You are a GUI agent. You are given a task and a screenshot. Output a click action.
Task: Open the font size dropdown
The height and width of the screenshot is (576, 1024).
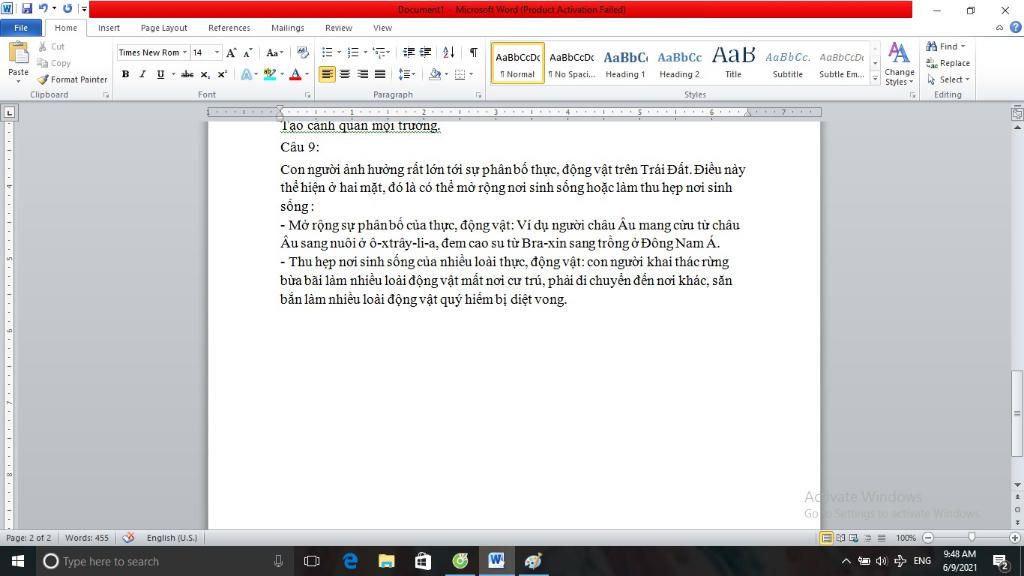click(217, 53)
